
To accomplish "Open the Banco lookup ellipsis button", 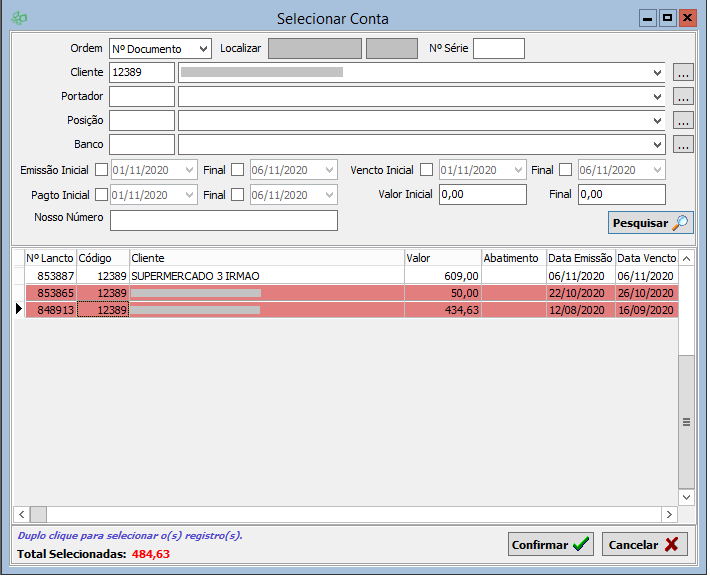I will (683, 145).
